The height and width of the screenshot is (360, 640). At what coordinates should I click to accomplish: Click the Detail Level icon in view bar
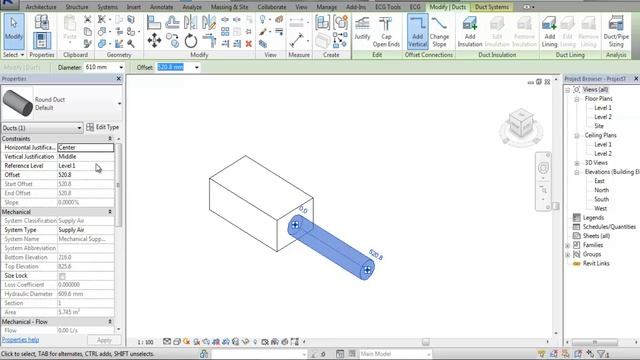167,342
